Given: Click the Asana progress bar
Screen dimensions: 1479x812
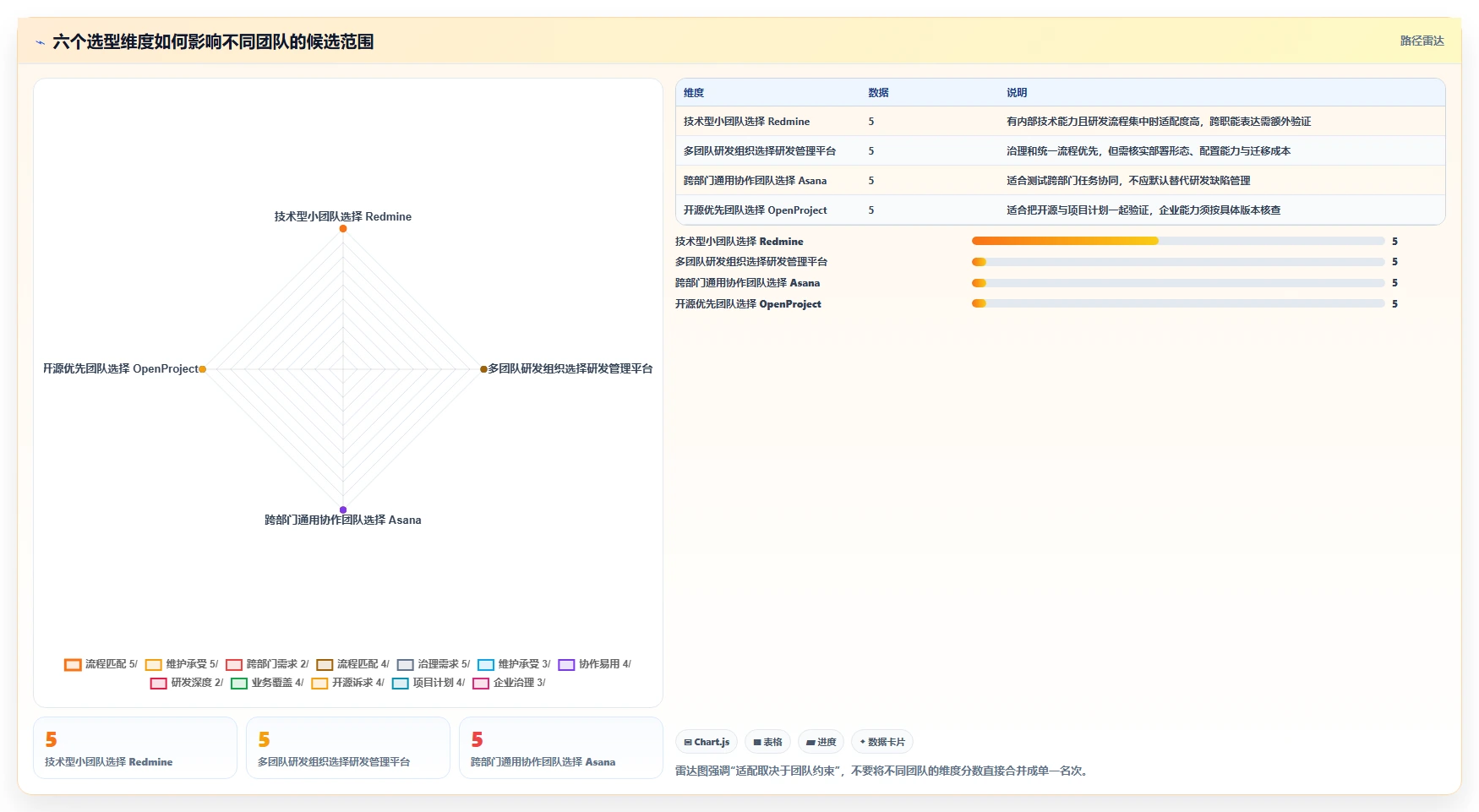Looking at the screenshot, I should pos(1178,283).
